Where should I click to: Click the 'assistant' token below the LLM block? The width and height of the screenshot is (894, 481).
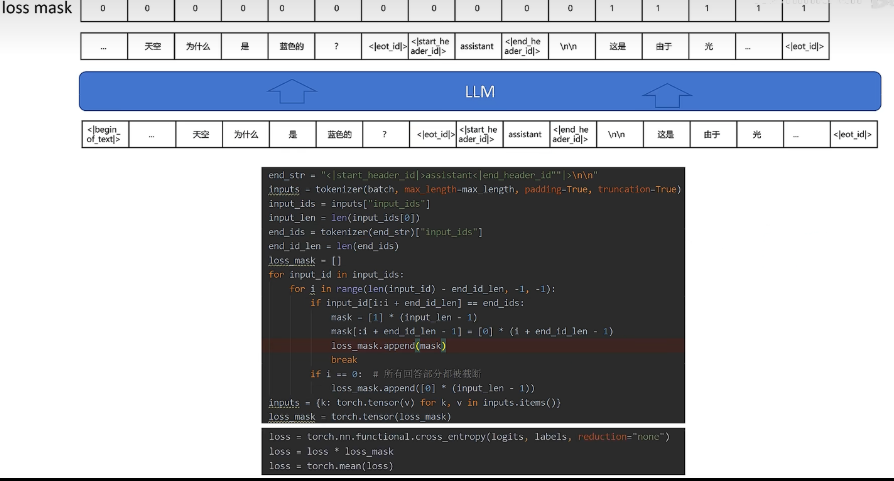point(525,134)
